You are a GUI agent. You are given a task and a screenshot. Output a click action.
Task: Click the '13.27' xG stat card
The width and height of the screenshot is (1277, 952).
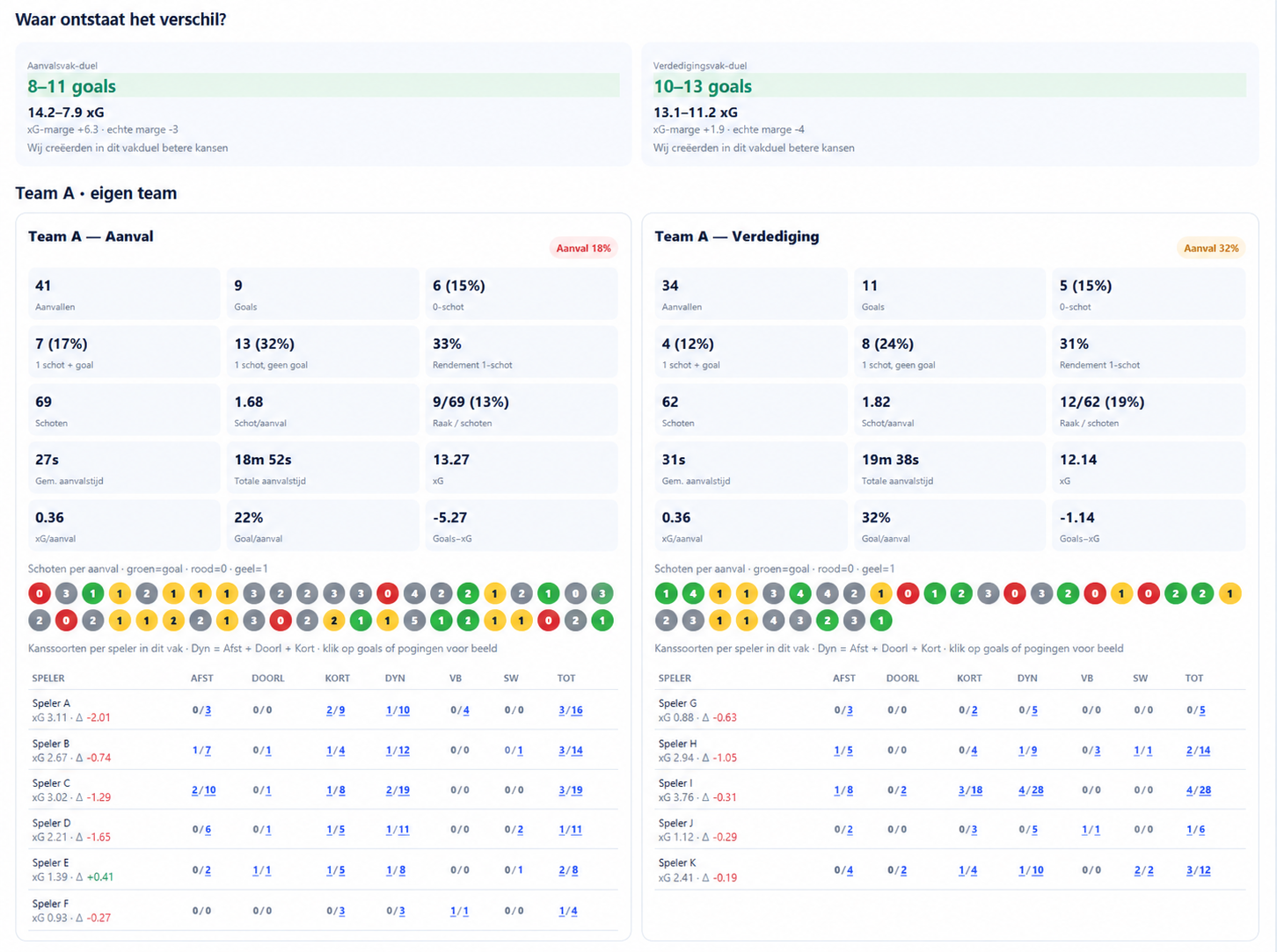(x=522, y=468)
